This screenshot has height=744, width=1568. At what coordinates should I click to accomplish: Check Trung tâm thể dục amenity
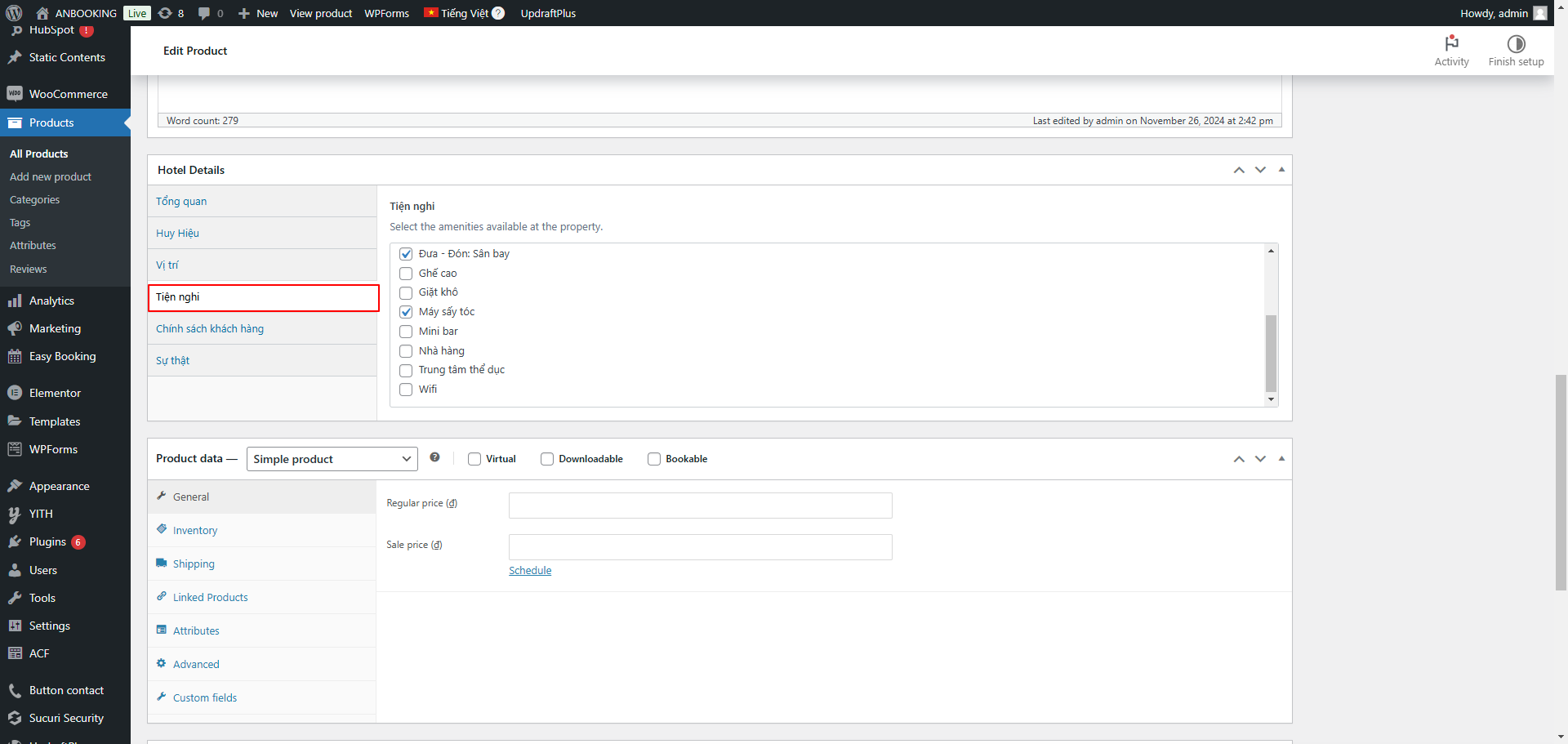click(406, 370)
